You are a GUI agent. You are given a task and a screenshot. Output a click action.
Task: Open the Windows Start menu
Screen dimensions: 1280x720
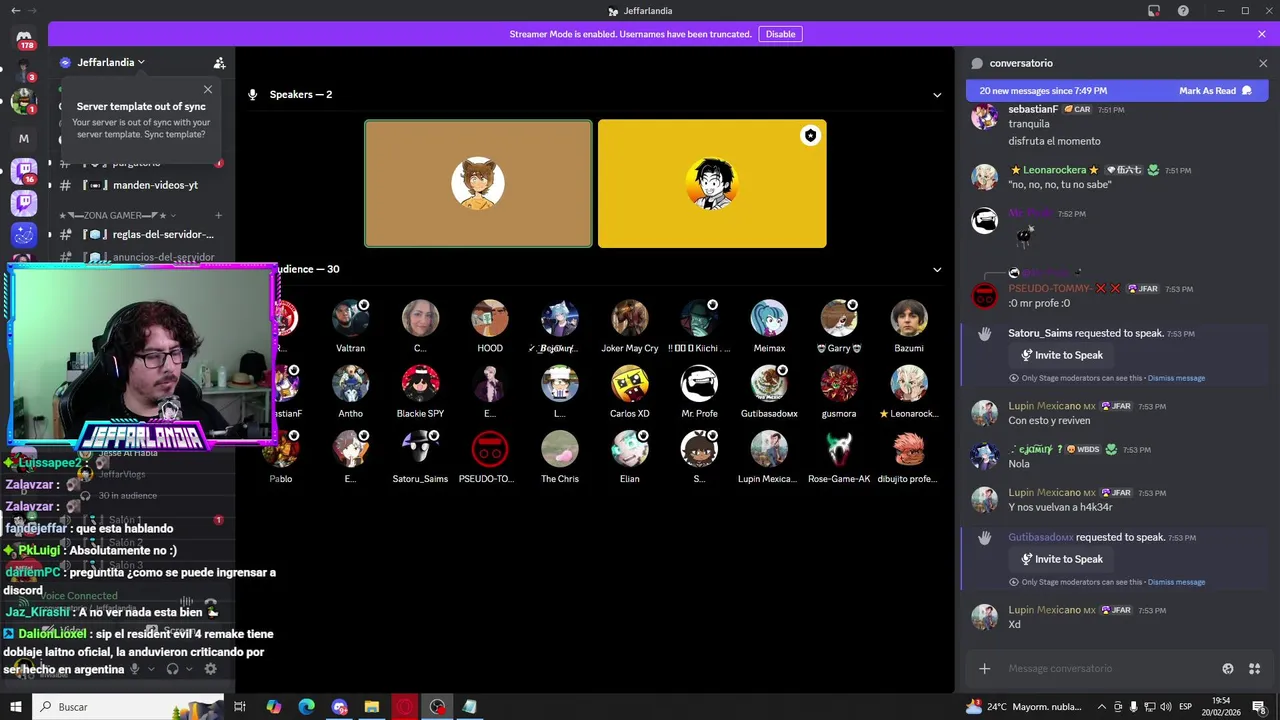click(16, 707)
